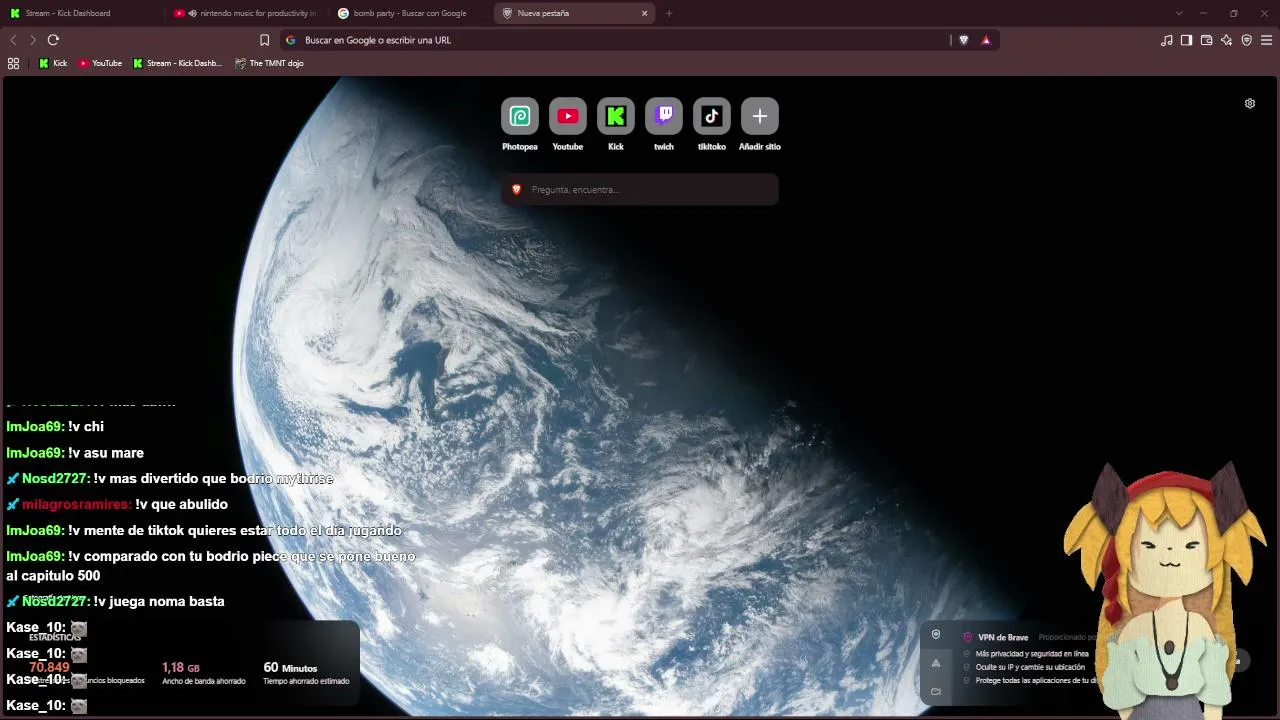Click the Añadir sitio plus tile
1280x720 pixels.
pyautogui.click(x=760, y=116)
